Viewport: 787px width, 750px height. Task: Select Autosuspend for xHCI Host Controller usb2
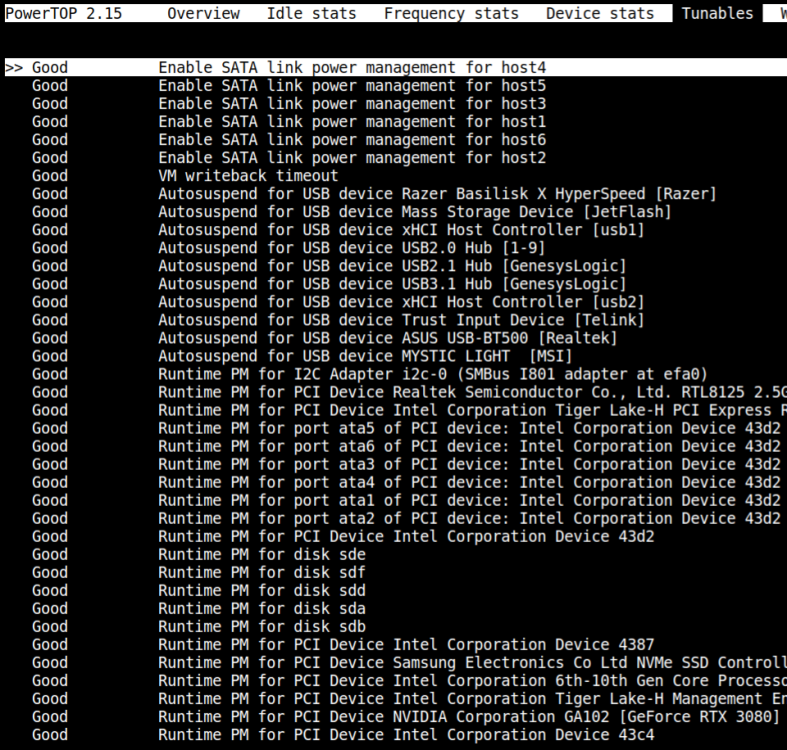coord(338,302)
